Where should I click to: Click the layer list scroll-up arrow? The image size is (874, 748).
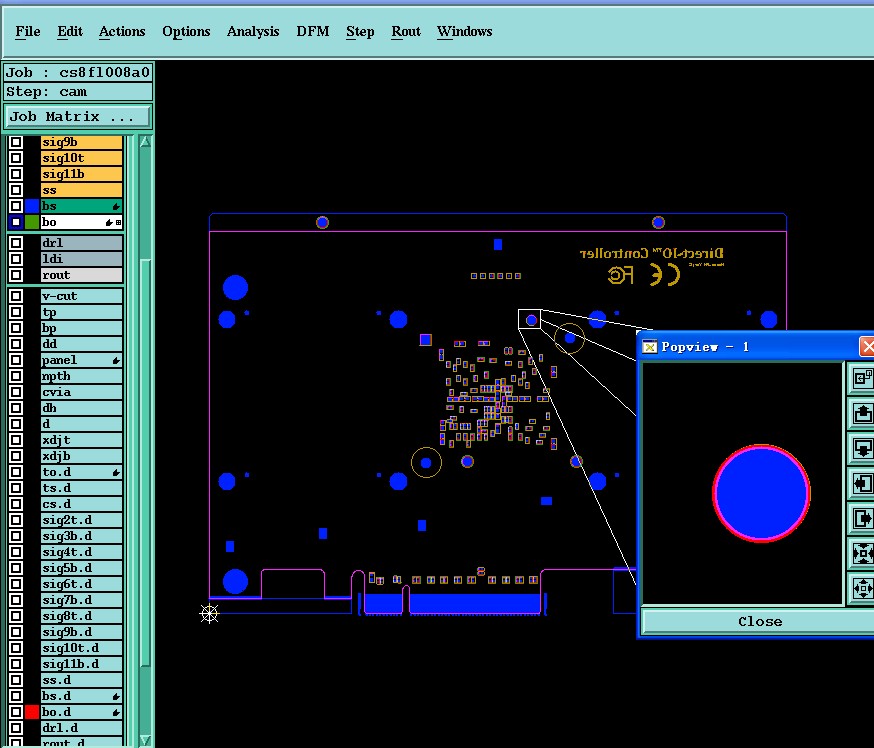145,142
